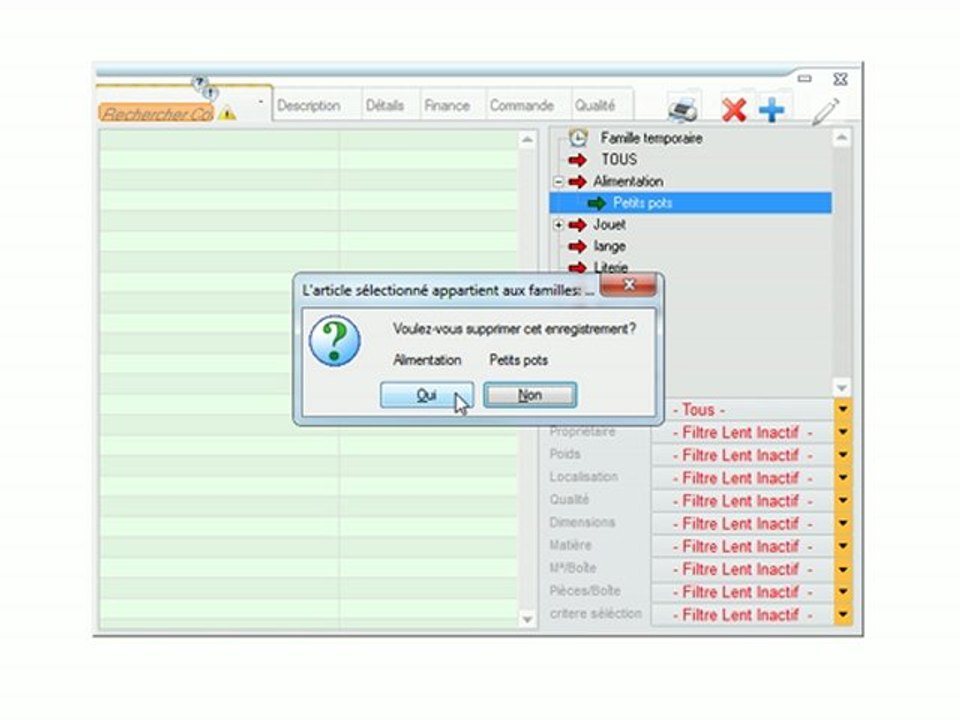This screenshot has width=960, height=720.
Task: Click the red X delete icon
Action: (x=733, y=110)
